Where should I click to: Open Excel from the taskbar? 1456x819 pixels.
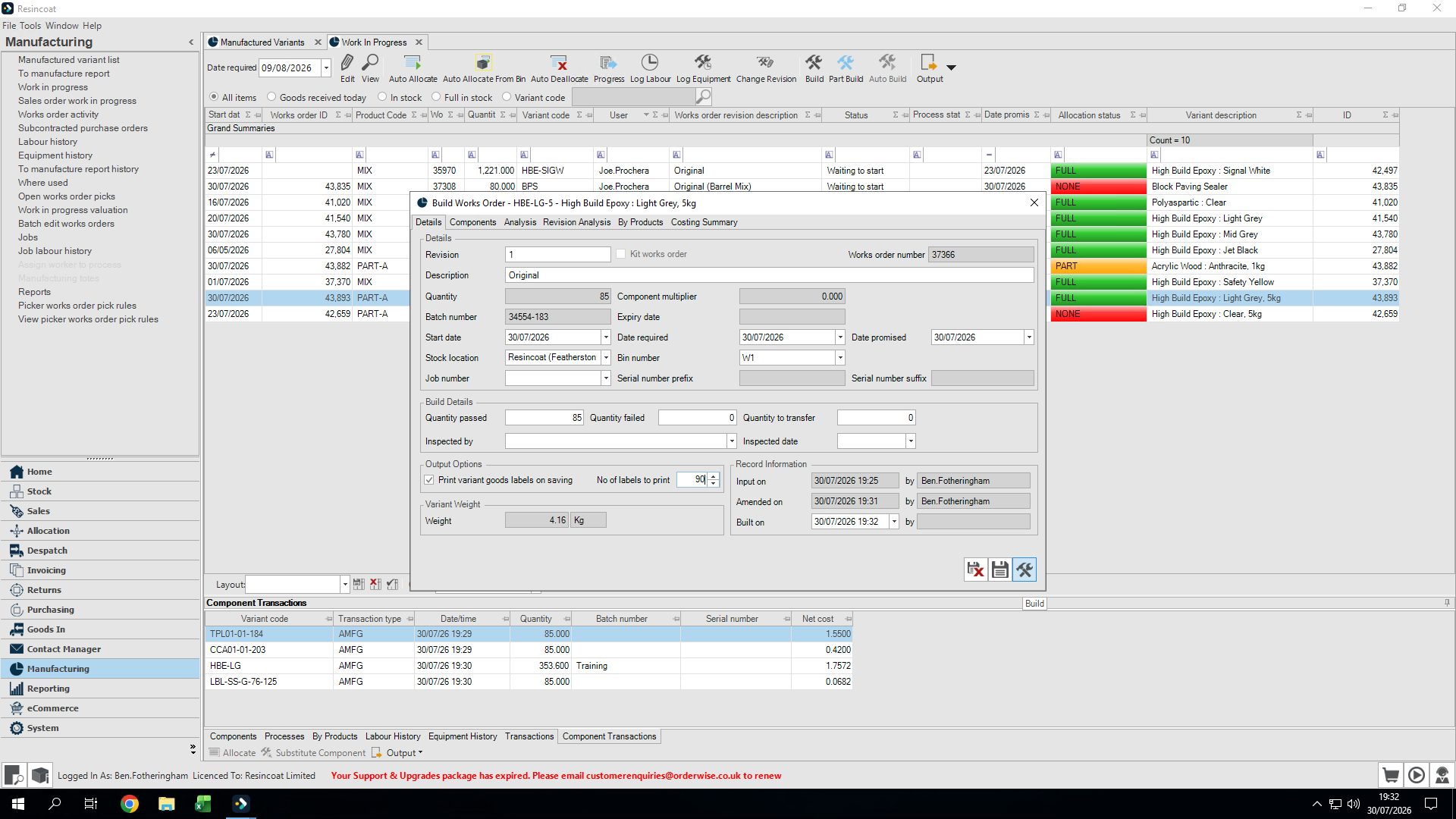(x=203, y=804)
